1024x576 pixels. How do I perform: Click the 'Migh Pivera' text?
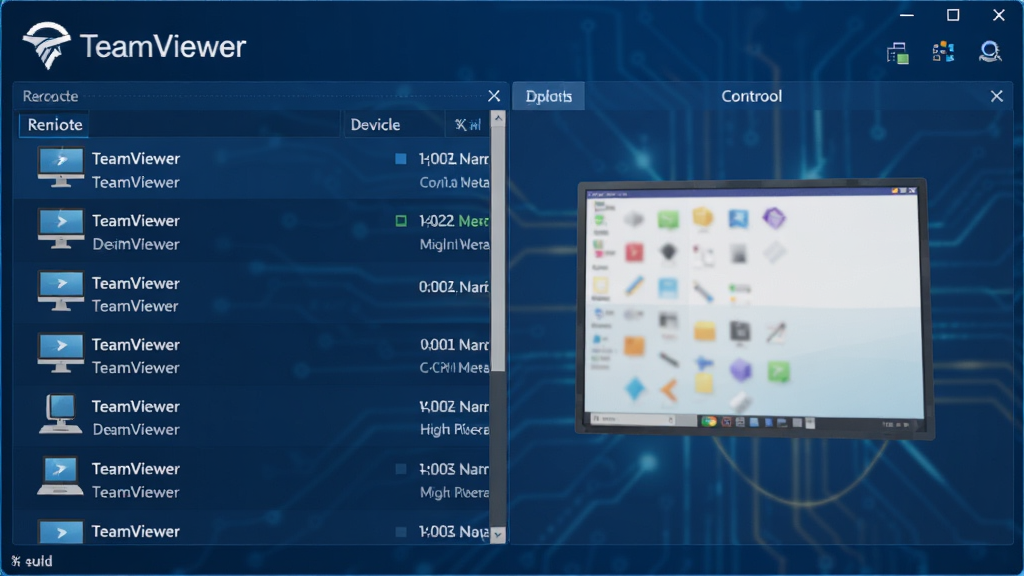tap(454, 492)
